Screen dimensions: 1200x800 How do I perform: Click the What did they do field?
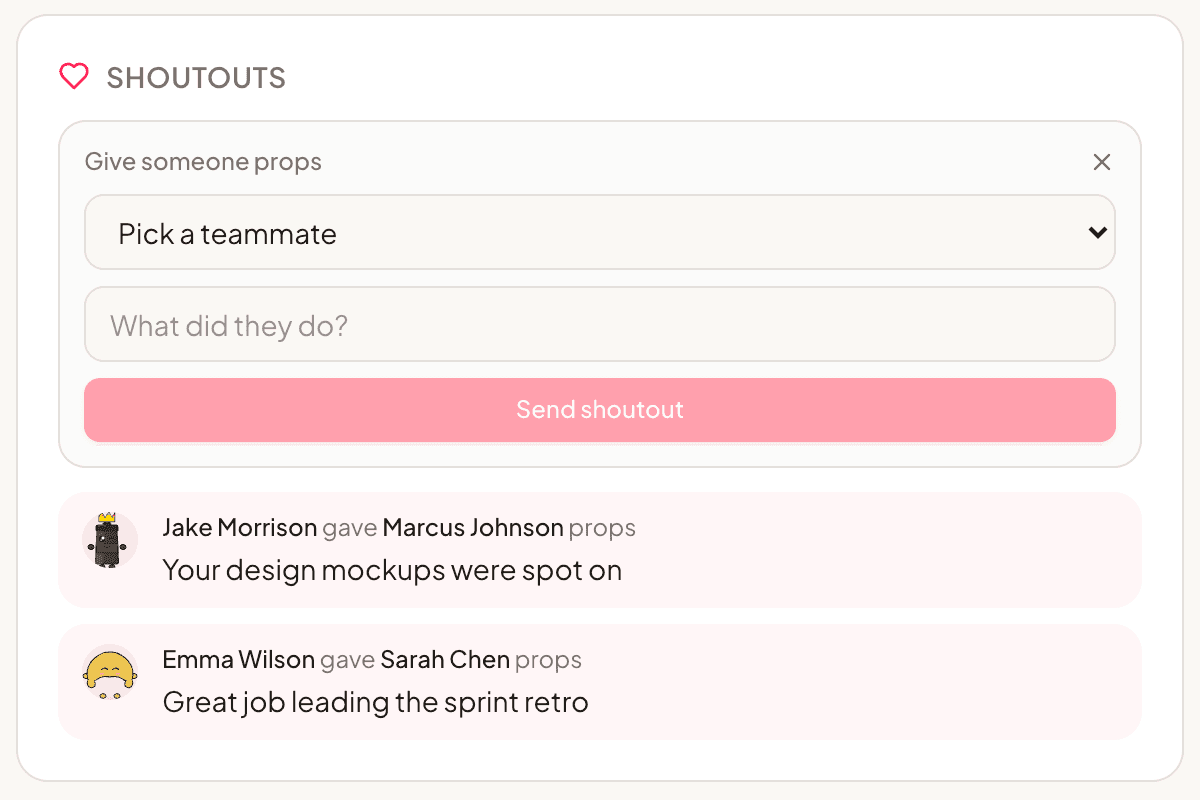pos(599,324)
